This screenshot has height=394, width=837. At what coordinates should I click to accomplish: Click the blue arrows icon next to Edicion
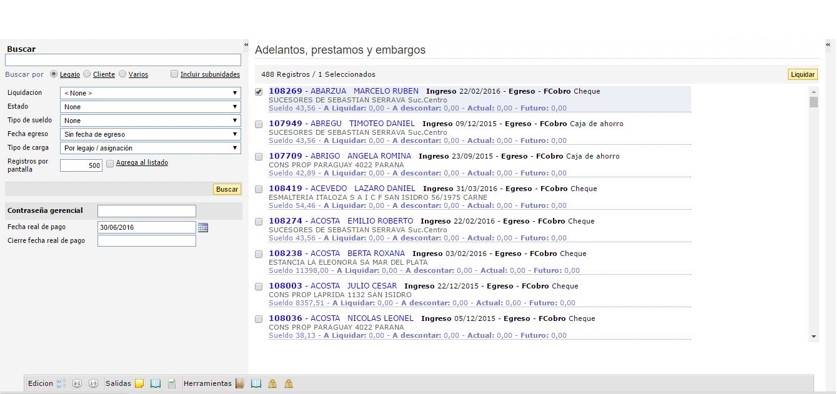pos(60,383)
